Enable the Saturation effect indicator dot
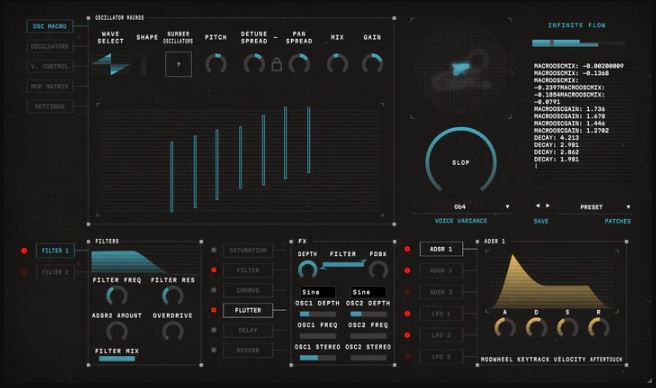656x388 pixels. click(214, 250)
